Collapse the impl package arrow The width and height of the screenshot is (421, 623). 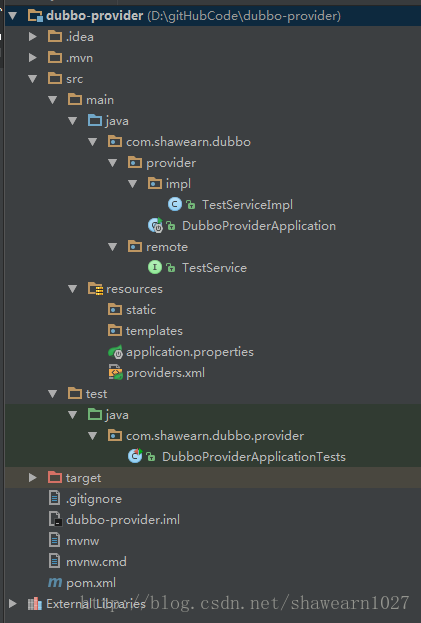[x=132, y=184]
